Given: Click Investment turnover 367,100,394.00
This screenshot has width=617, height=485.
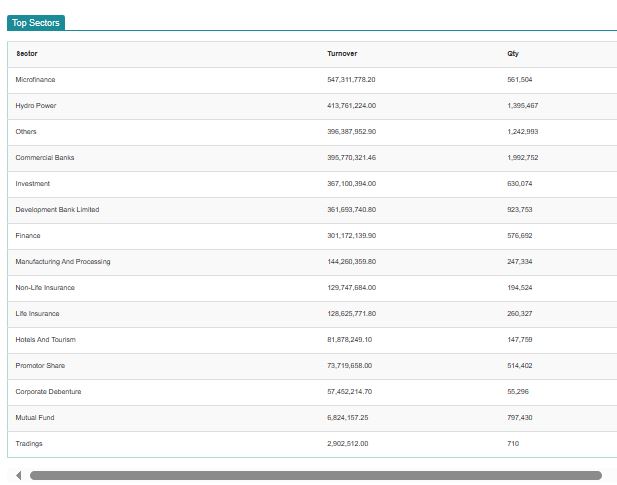Looking at the screenshot, I should (351, 184).
